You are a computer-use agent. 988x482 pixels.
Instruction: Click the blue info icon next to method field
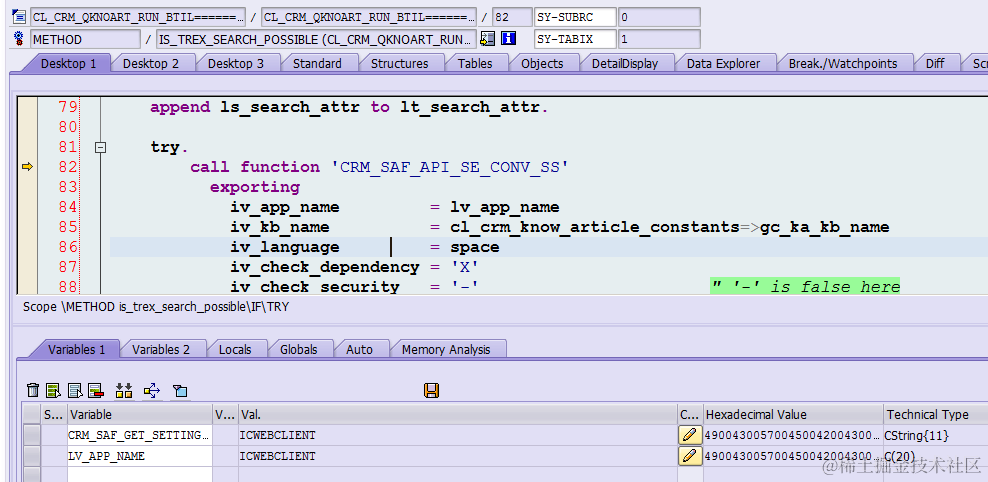508,39
